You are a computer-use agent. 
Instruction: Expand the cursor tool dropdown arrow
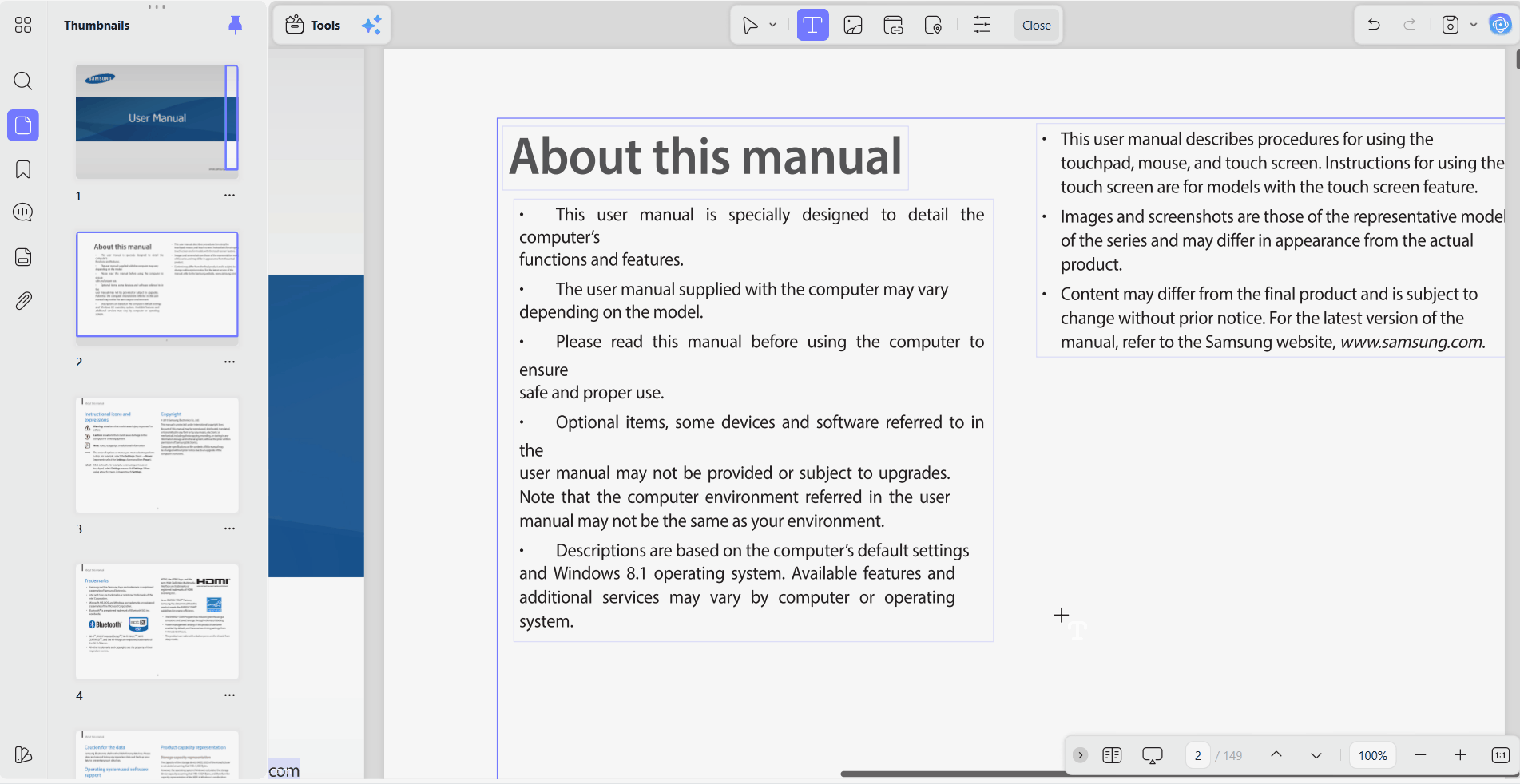pyautogui.click(x=773, y=25)
